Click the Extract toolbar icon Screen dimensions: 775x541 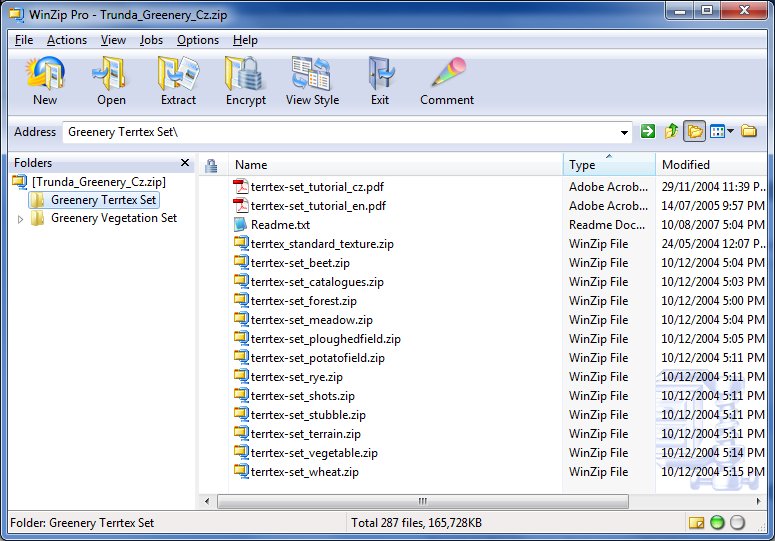[x=178, y=74]
